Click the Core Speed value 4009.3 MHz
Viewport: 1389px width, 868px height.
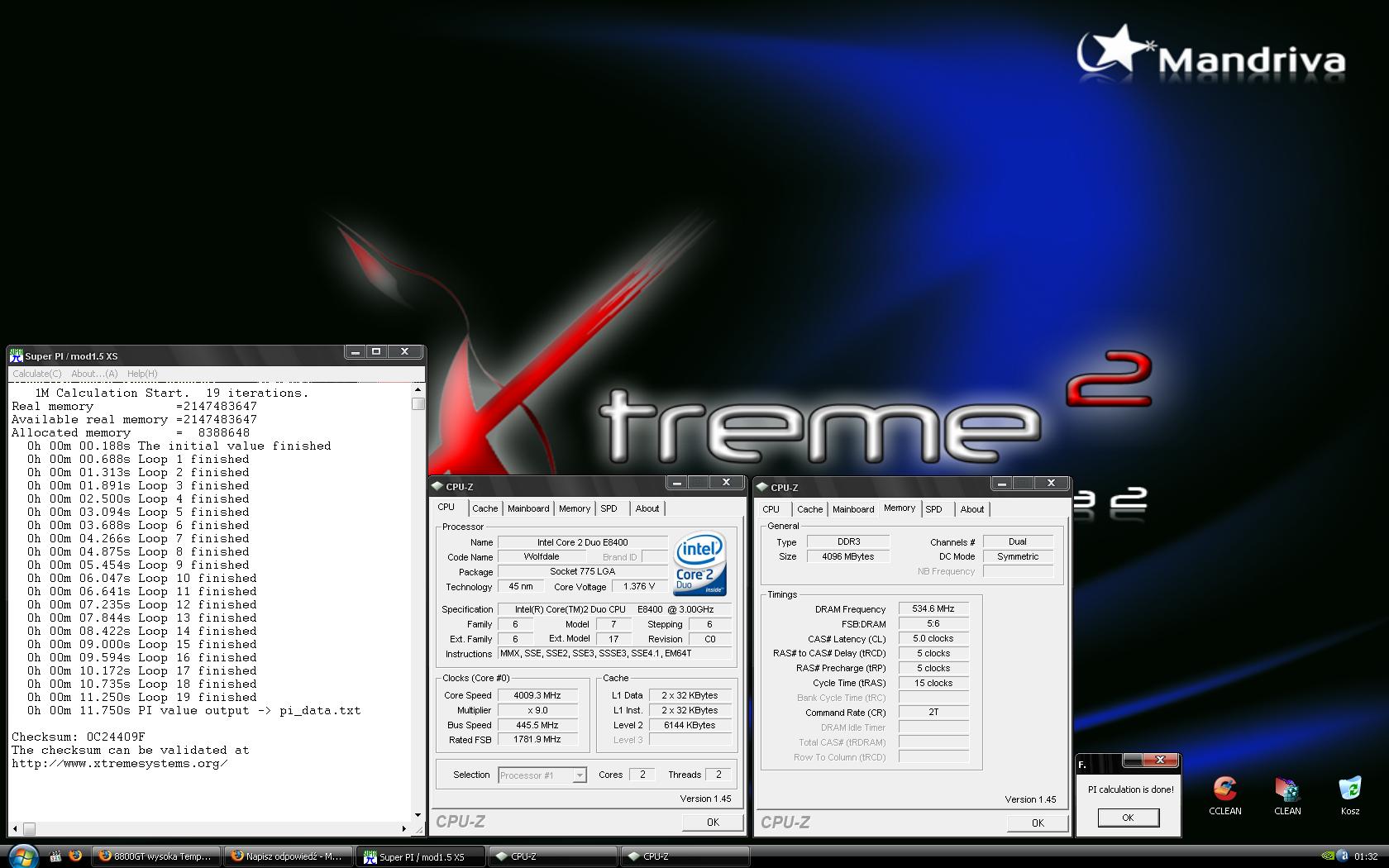click(x=537, y=696)
